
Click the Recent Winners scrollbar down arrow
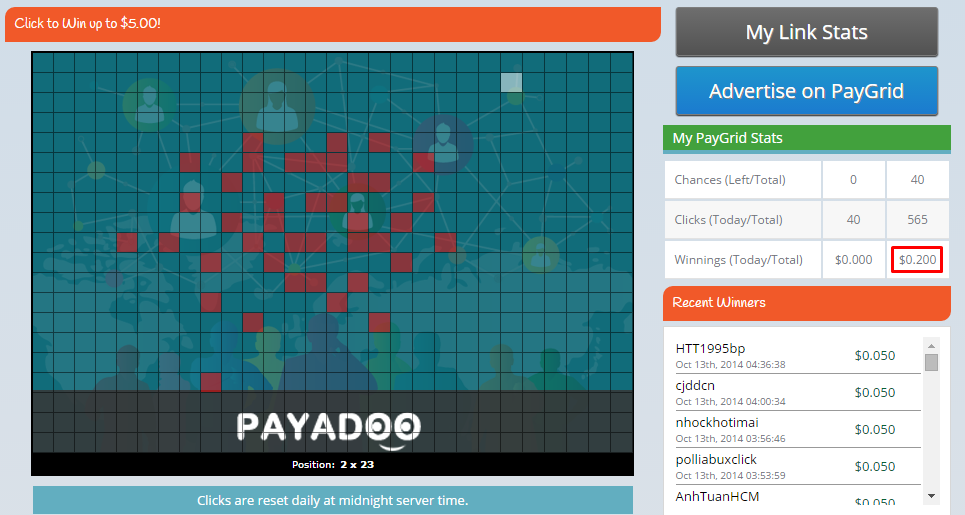931,496
